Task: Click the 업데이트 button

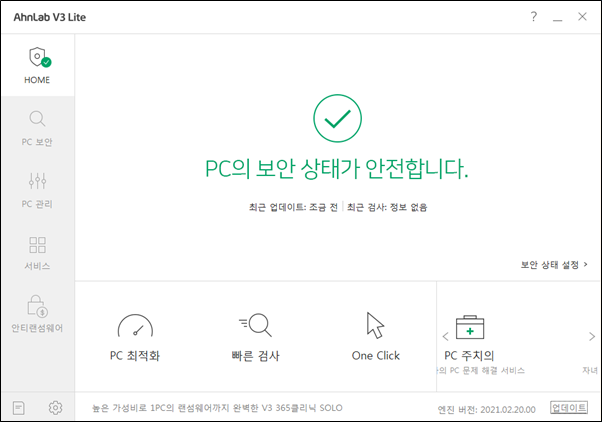Action: pos(569,407)
